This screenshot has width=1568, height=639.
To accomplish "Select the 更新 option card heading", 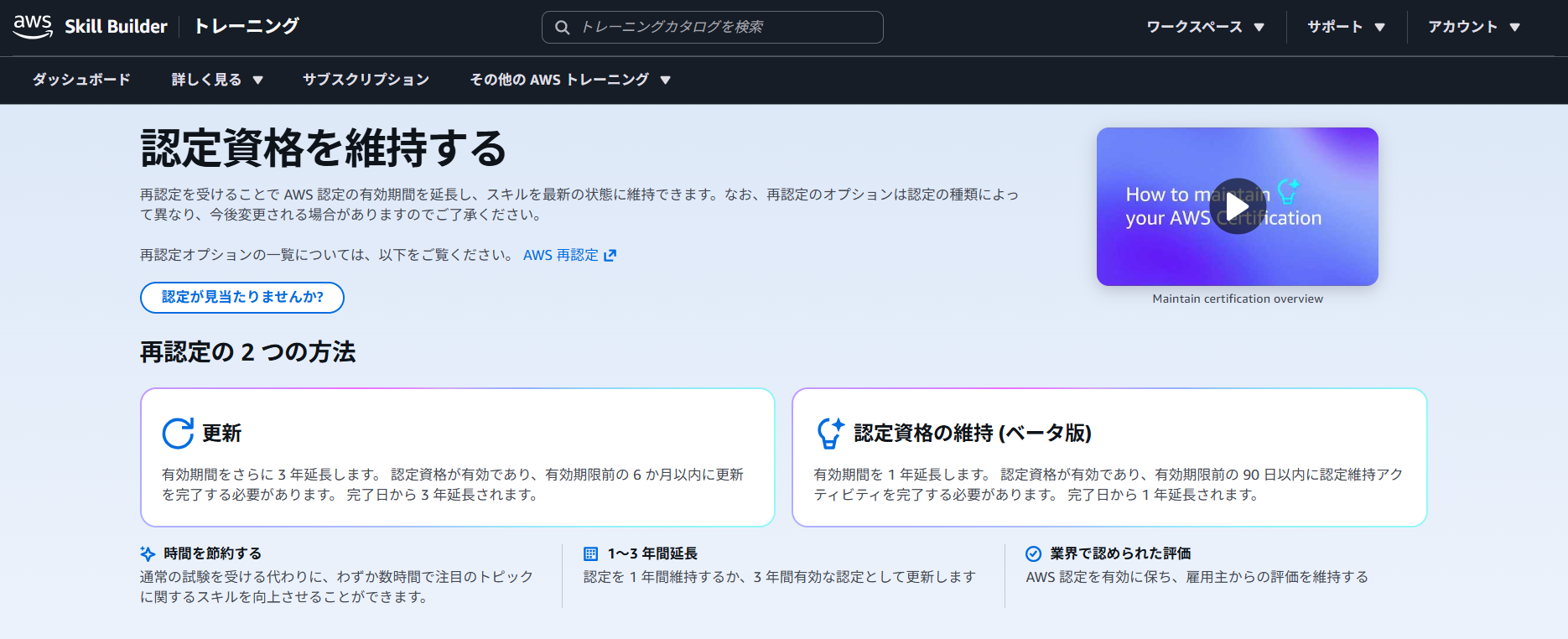I will tap(221, 434).
